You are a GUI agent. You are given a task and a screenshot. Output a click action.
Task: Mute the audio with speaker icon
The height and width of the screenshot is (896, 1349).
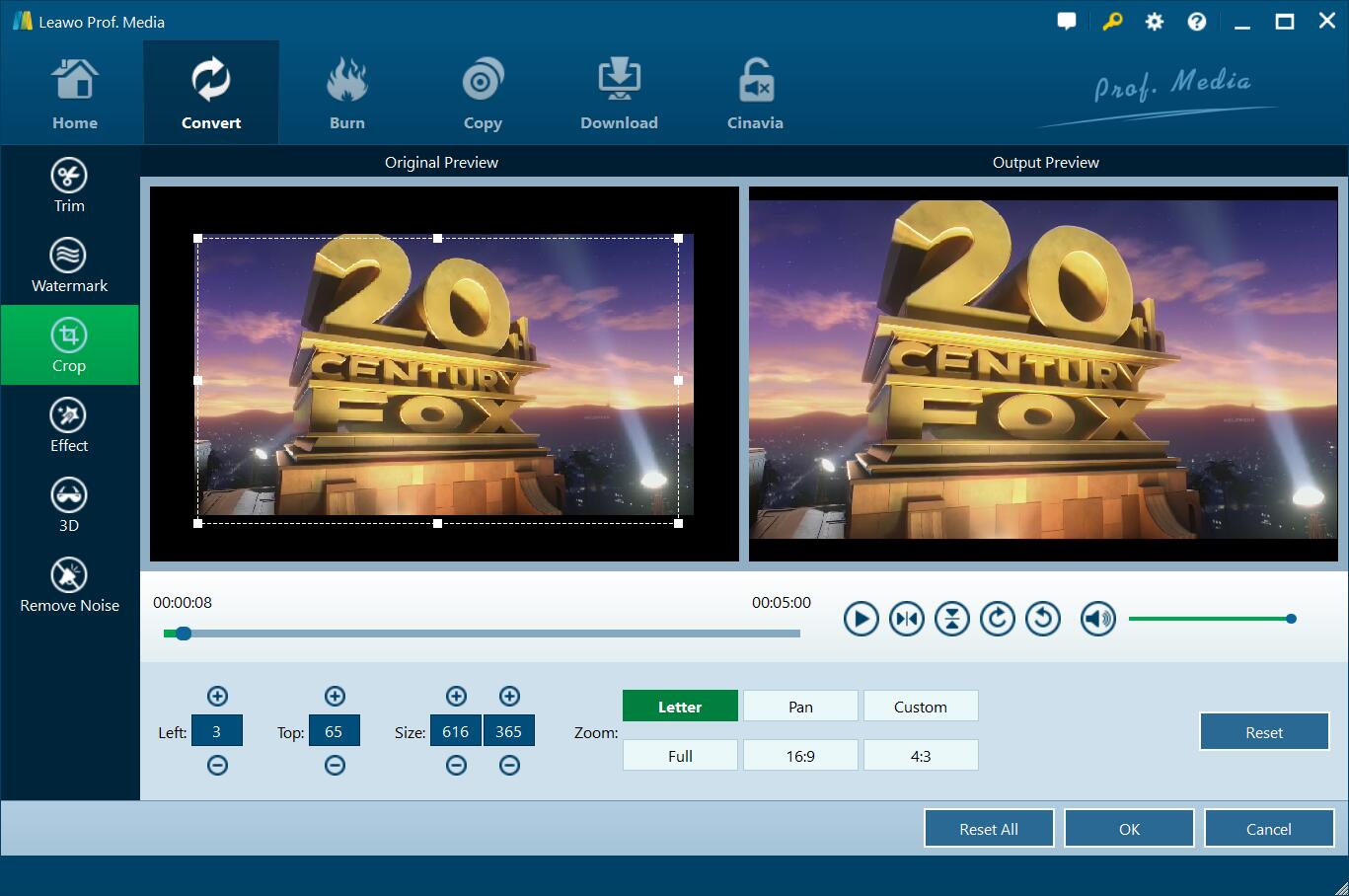pos(1097,619)
